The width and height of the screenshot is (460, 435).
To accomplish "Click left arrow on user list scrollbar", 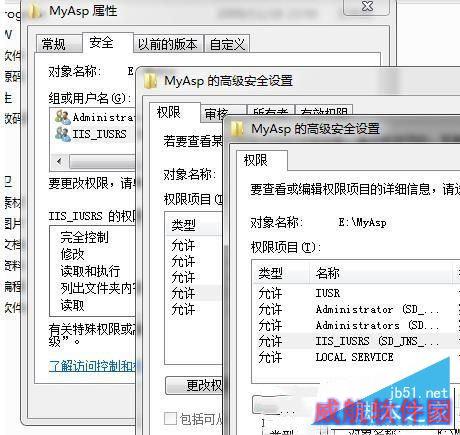I will click(59, 162).
